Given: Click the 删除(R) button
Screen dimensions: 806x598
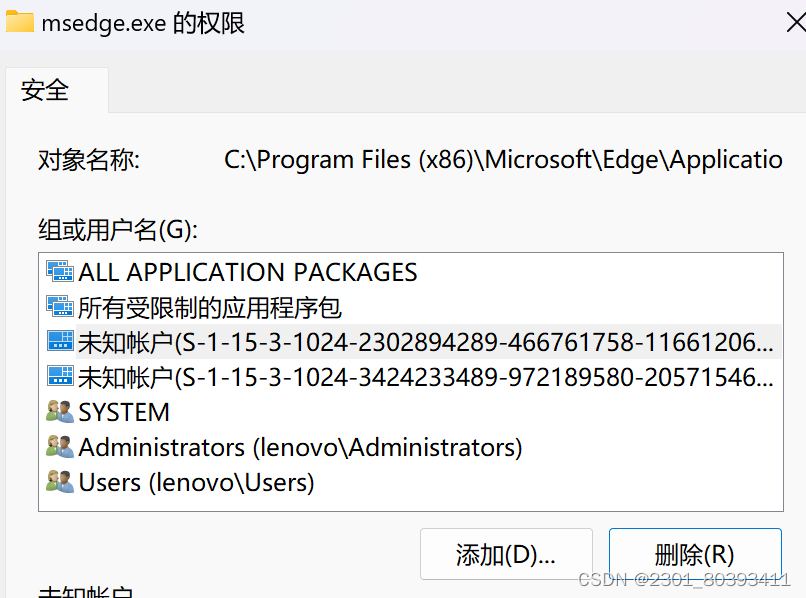Looking at the screenshot, I should point(695,554).
